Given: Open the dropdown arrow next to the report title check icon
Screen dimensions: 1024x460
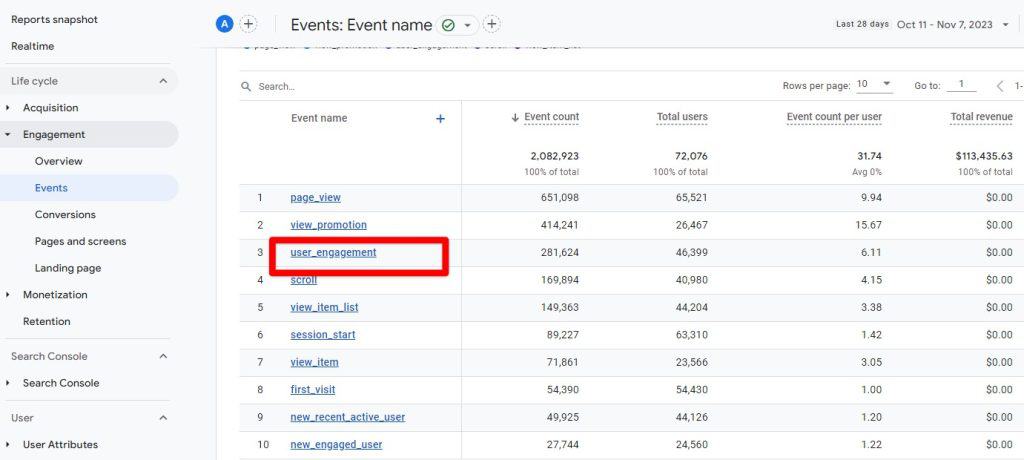Looking at the screenshot, I should pos(468,25).
